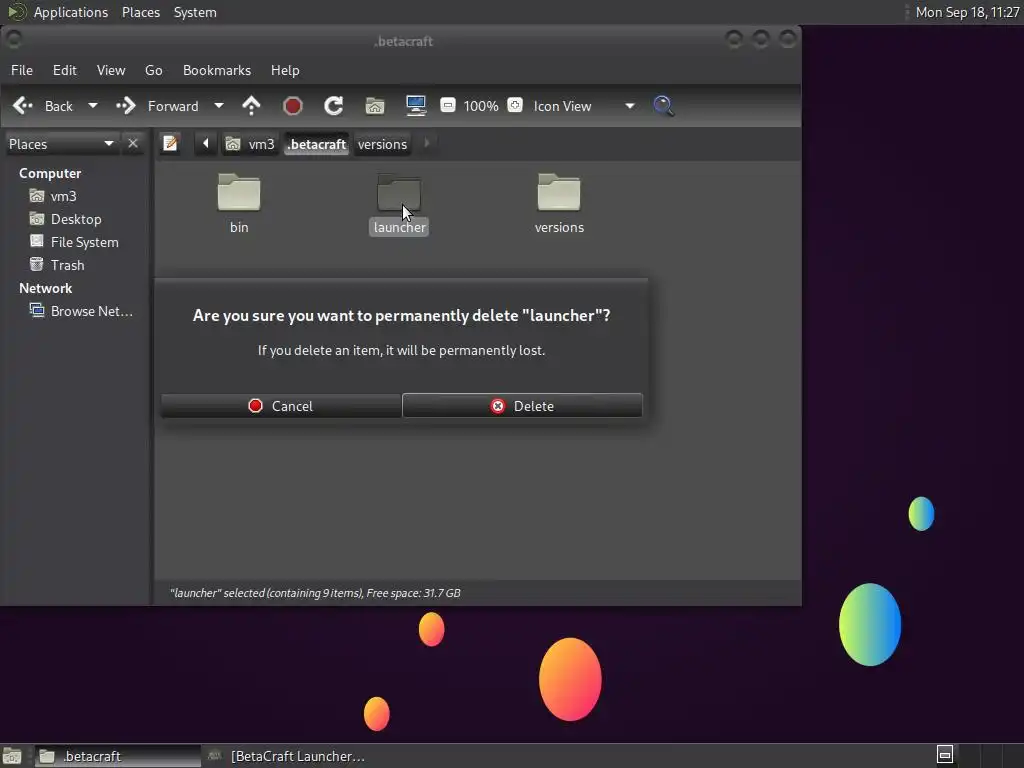Confirm Delete of launcher folder
Screen dimensions: 1024x768
(x=522, y=406)
